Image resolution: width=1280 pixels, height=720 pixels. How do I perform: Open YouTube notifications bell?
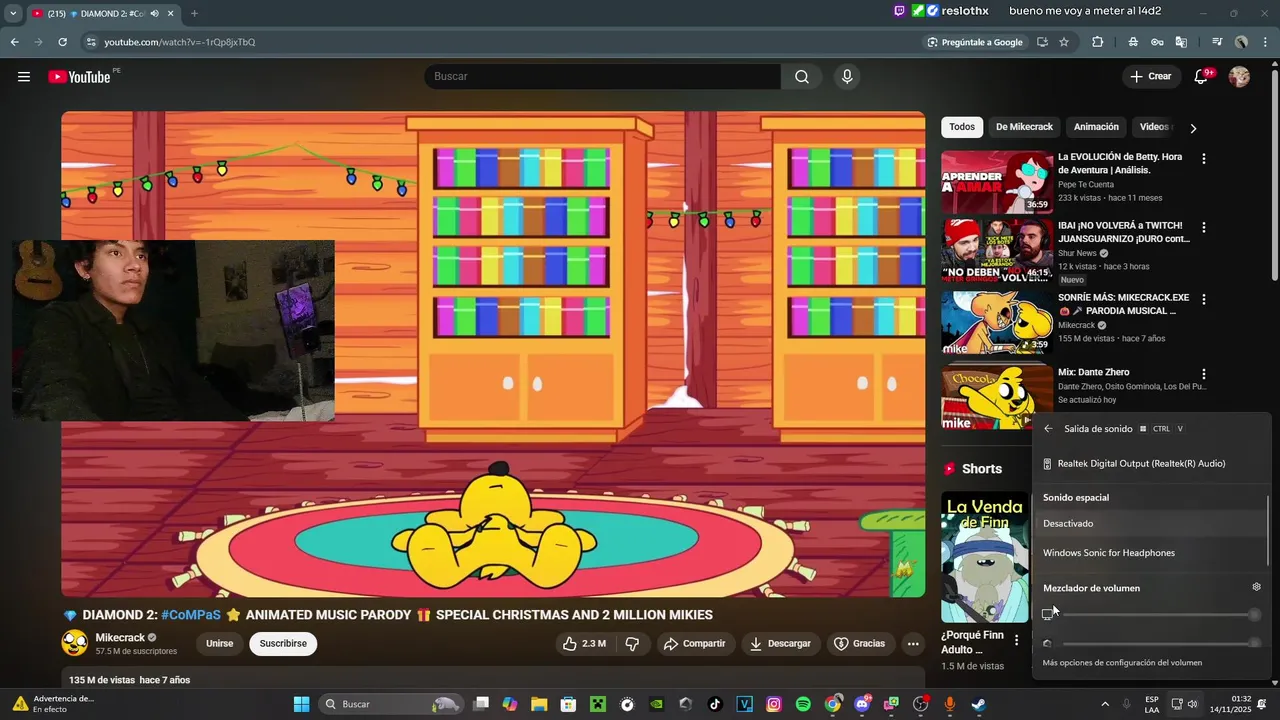click(1201, 77)
